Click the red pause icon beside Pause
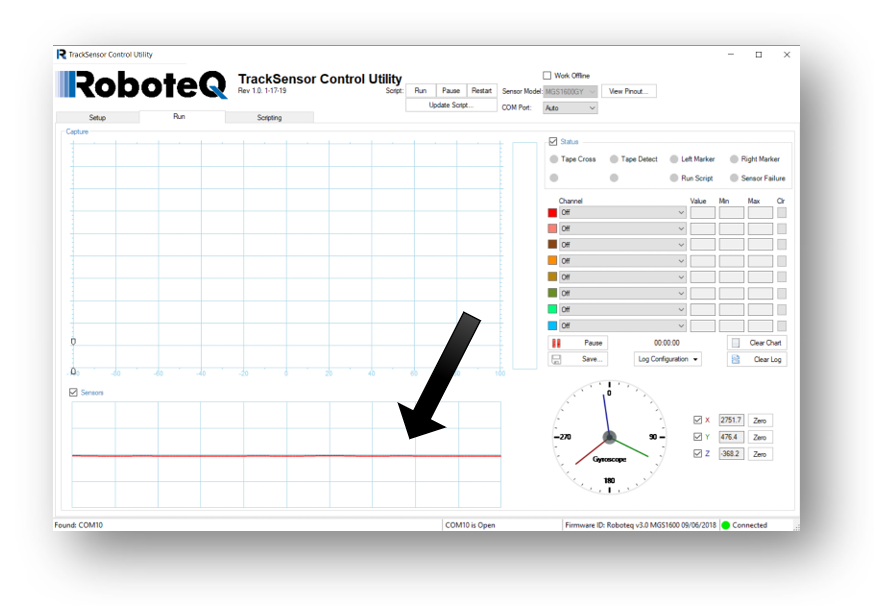Screen dimensions: 874x606 coord(556,343)
